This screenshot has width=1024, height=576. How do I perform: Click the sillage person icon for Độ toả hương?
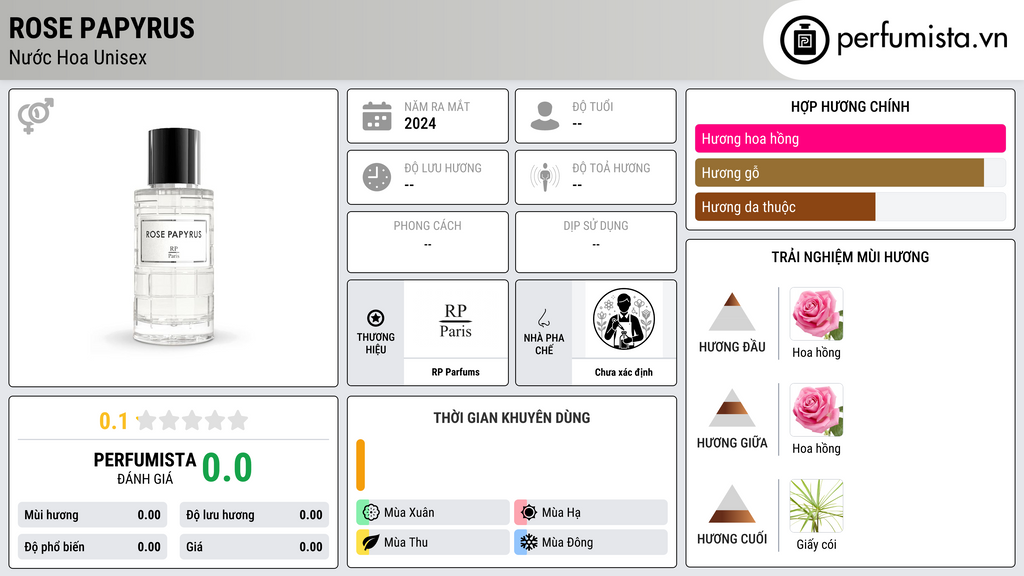pos(545,177)
